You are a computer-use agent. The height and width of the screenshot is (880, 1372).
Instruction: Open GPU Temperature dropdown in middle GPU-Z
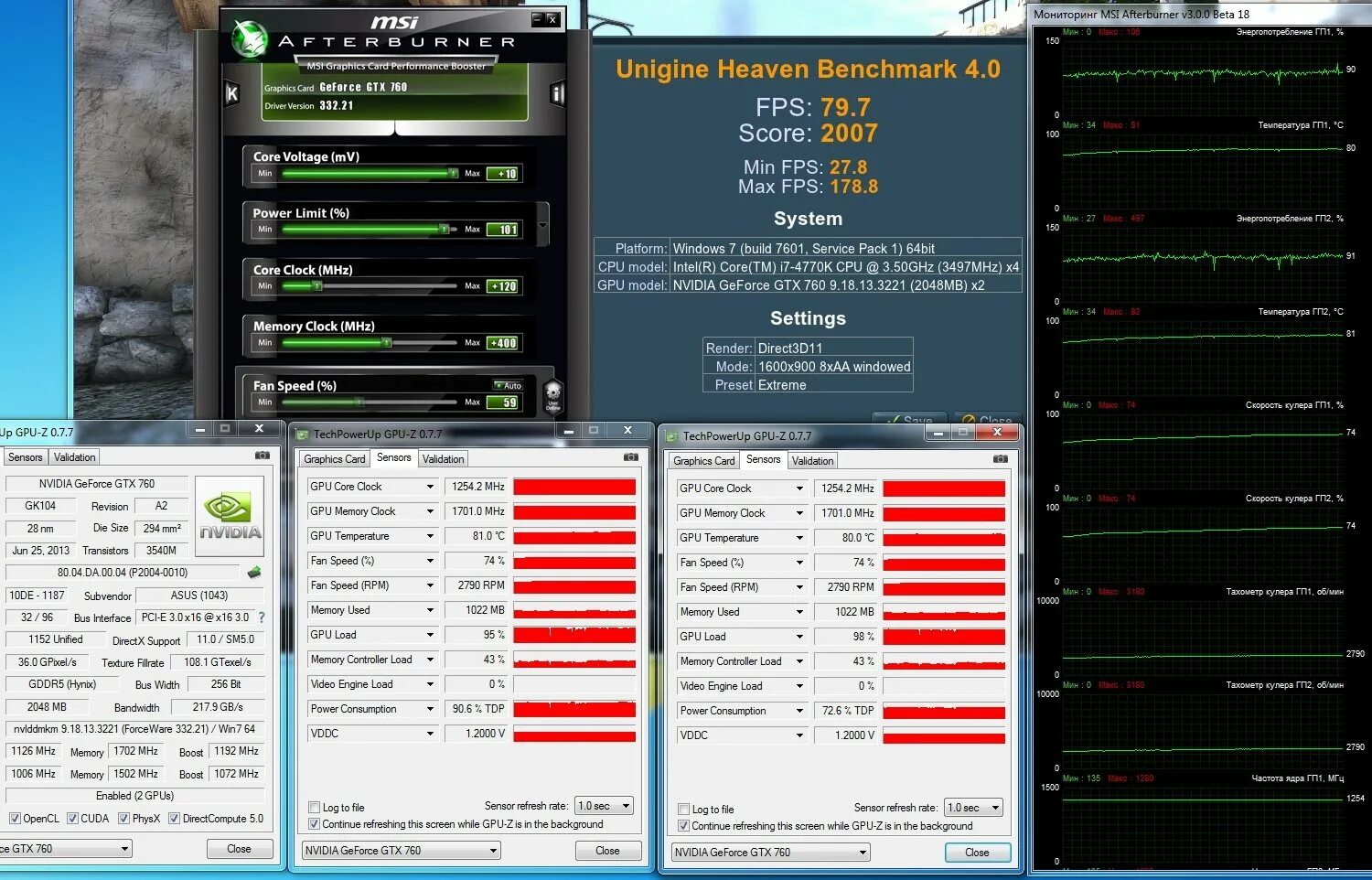(x=430, y=536)
